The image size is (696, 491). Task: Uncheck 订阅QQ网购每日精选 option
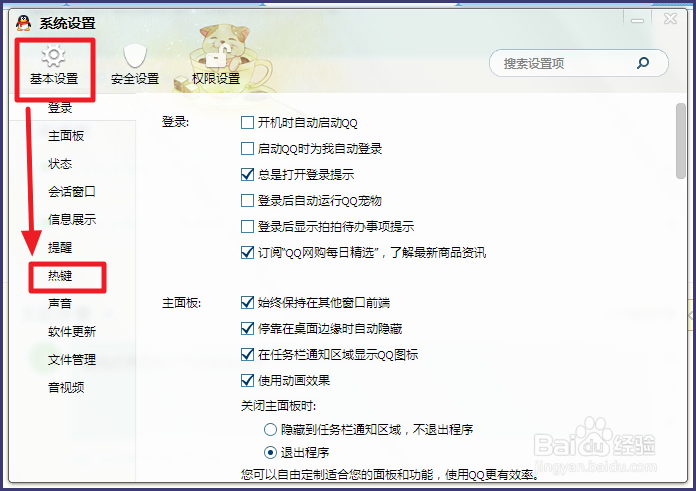pos(247,253)
